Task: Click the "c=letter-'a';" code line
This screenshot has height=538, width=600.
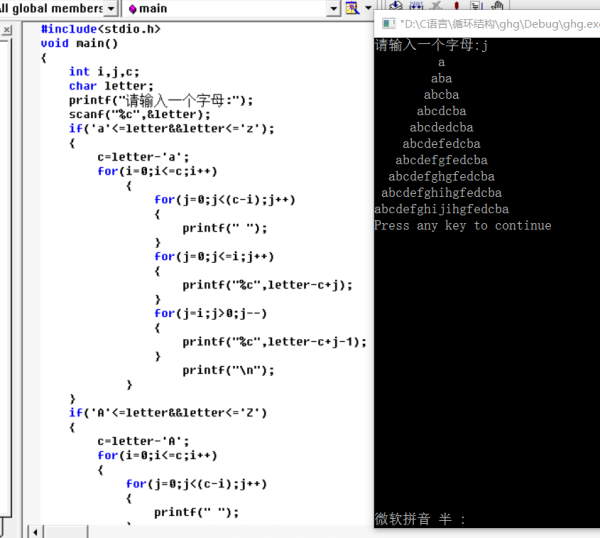Action: click(143, 157)
